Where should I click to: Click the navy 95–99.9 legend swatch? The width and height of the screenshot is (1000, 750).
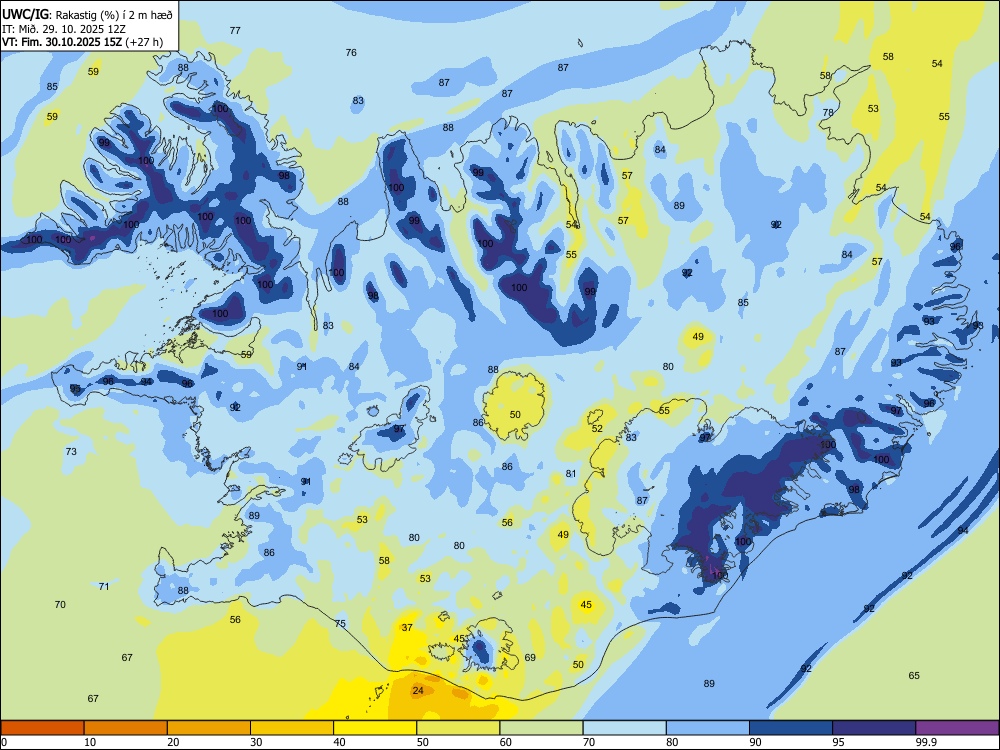[x=874, y=728]
